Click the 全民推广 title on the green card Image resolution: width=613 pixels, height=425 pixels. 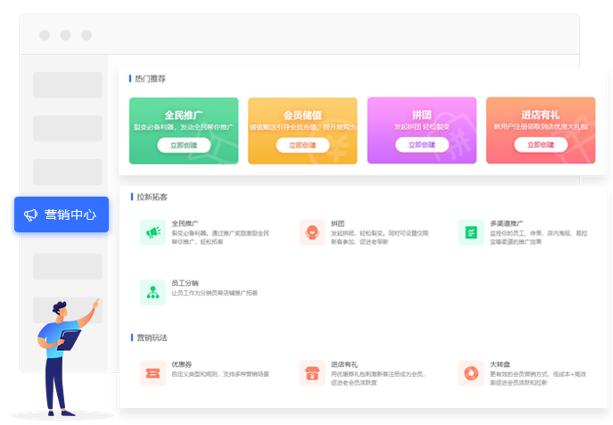184,115
